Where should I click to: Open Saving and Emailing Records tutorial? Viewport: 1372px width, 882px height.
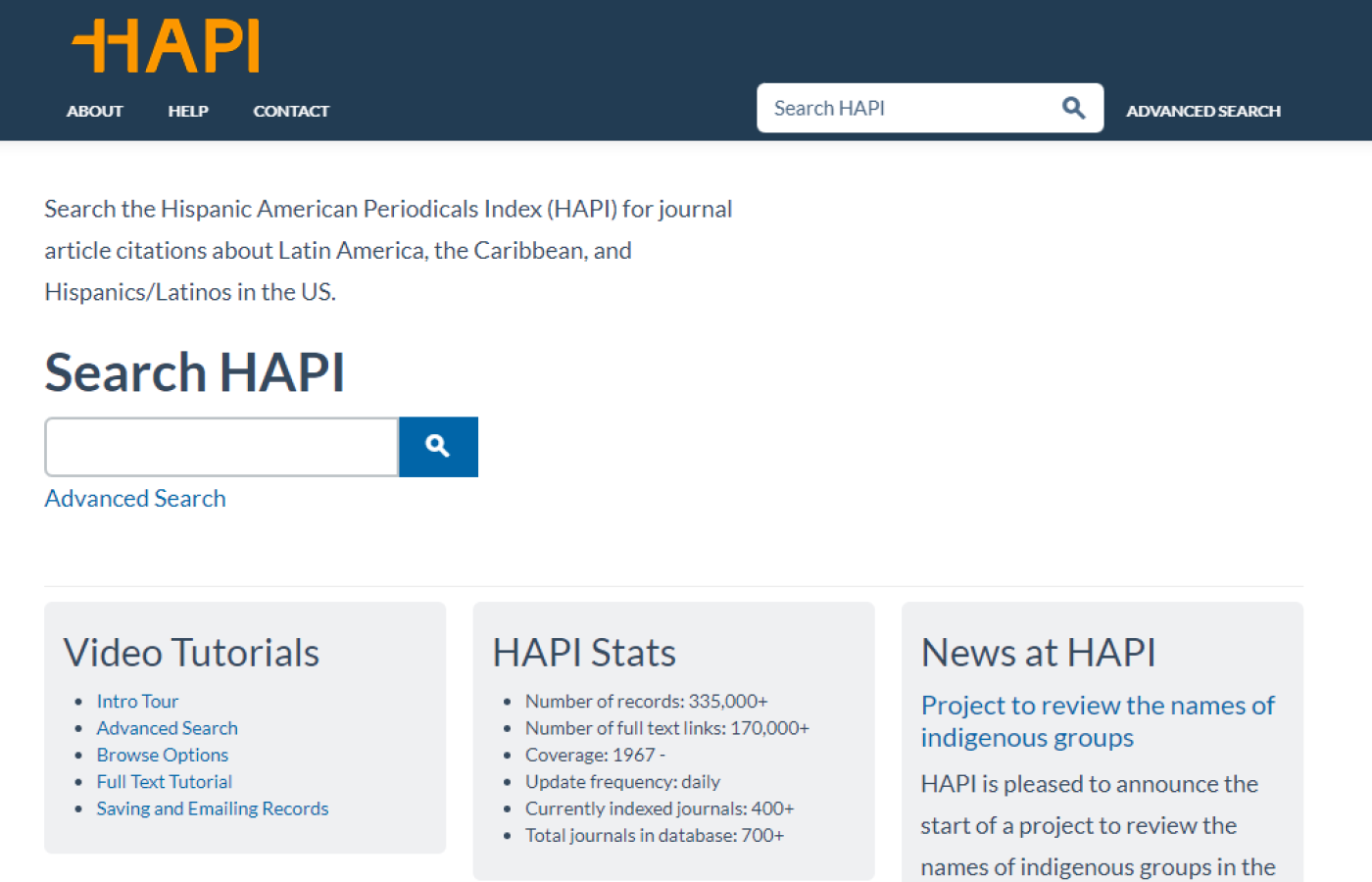click(x=212, y=808)
